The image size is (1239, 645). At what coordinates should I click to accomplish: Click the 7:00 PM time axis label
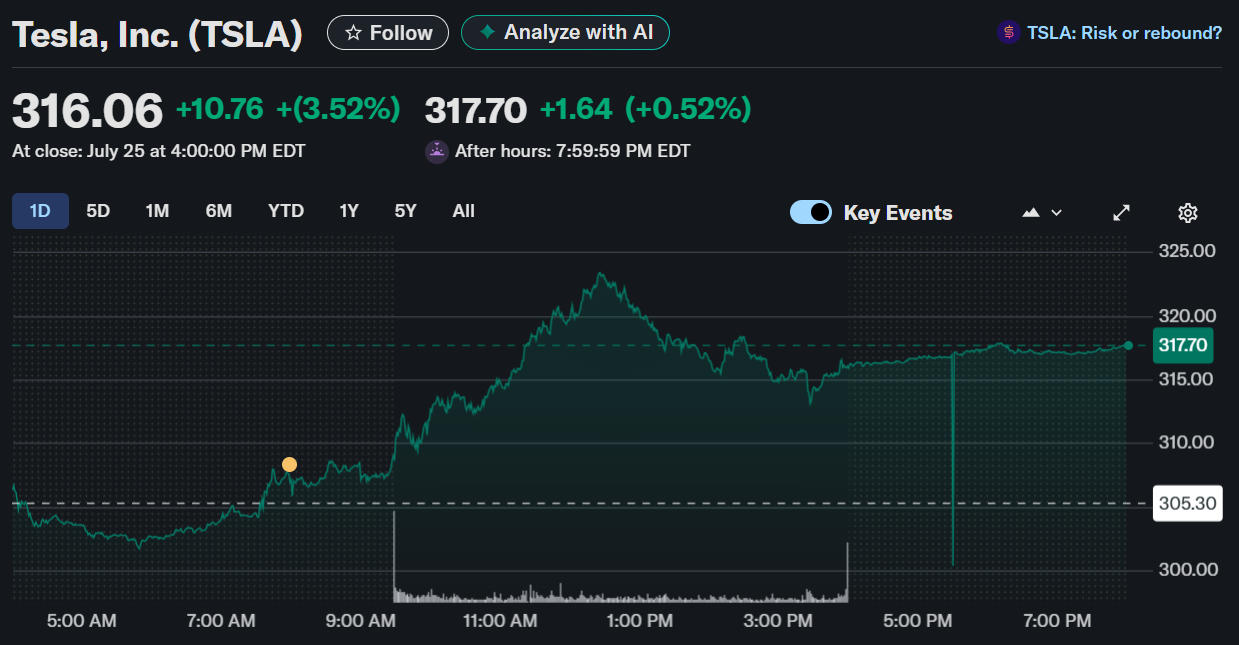coord(1056,621)
